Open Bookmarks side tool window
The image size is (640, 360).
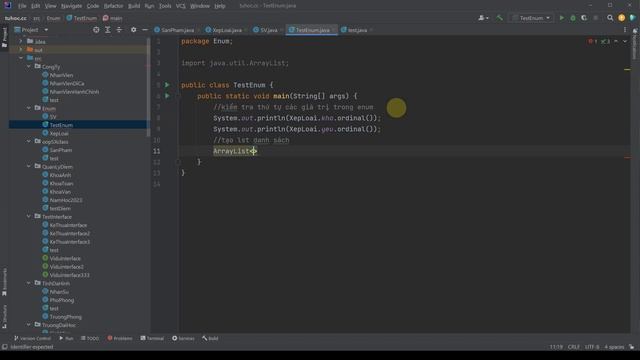click(x=4, y=282)
